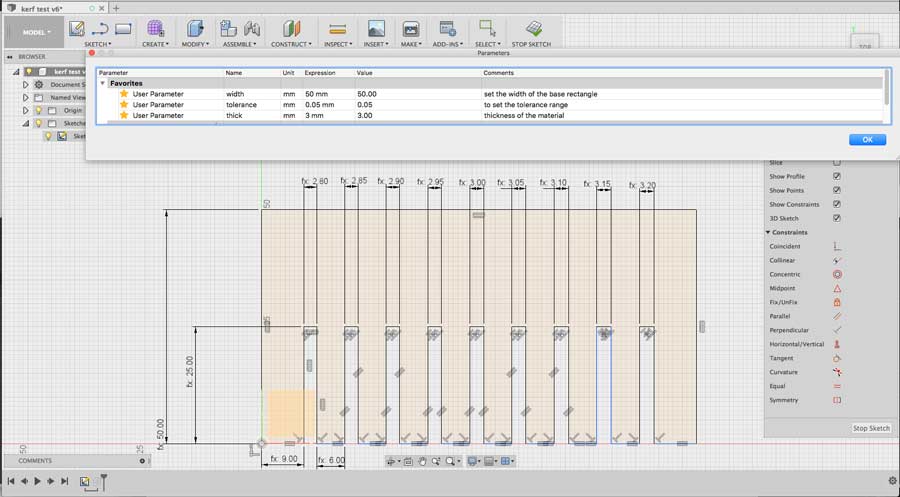
Task: Pick the Tangent constraint icon
Action: [837, 358]
